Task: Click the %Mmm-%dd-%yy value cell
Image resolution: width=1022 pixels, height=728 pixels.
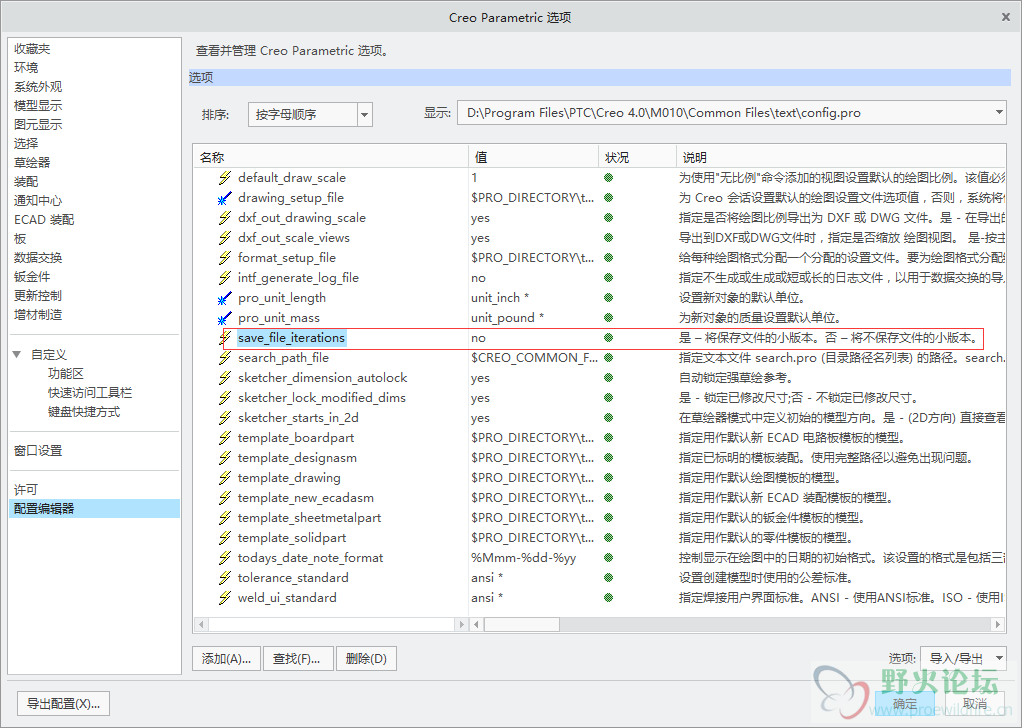Action: point(523,558)
